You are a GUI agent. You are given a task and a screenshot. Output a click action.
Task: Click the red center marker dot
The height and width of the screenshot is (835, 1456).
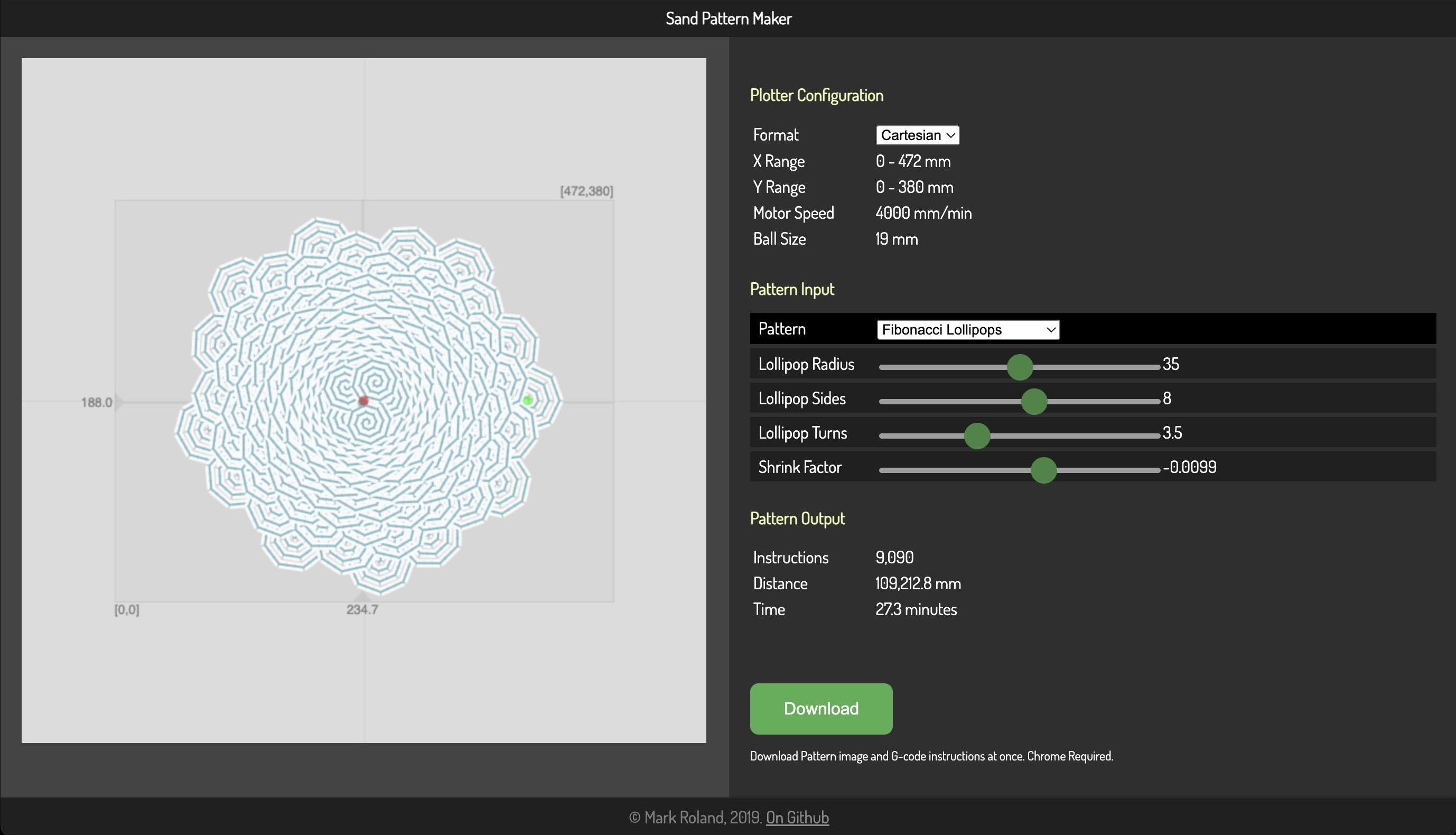[x=363, y=400]
